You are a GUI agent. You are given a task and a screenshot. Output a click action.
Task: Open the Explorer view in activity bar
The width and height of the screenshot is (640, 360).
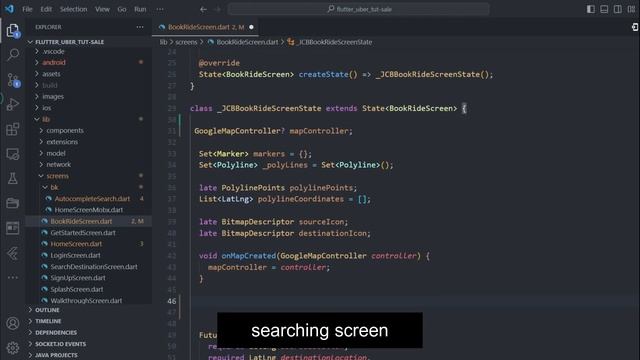pos(13,30)
